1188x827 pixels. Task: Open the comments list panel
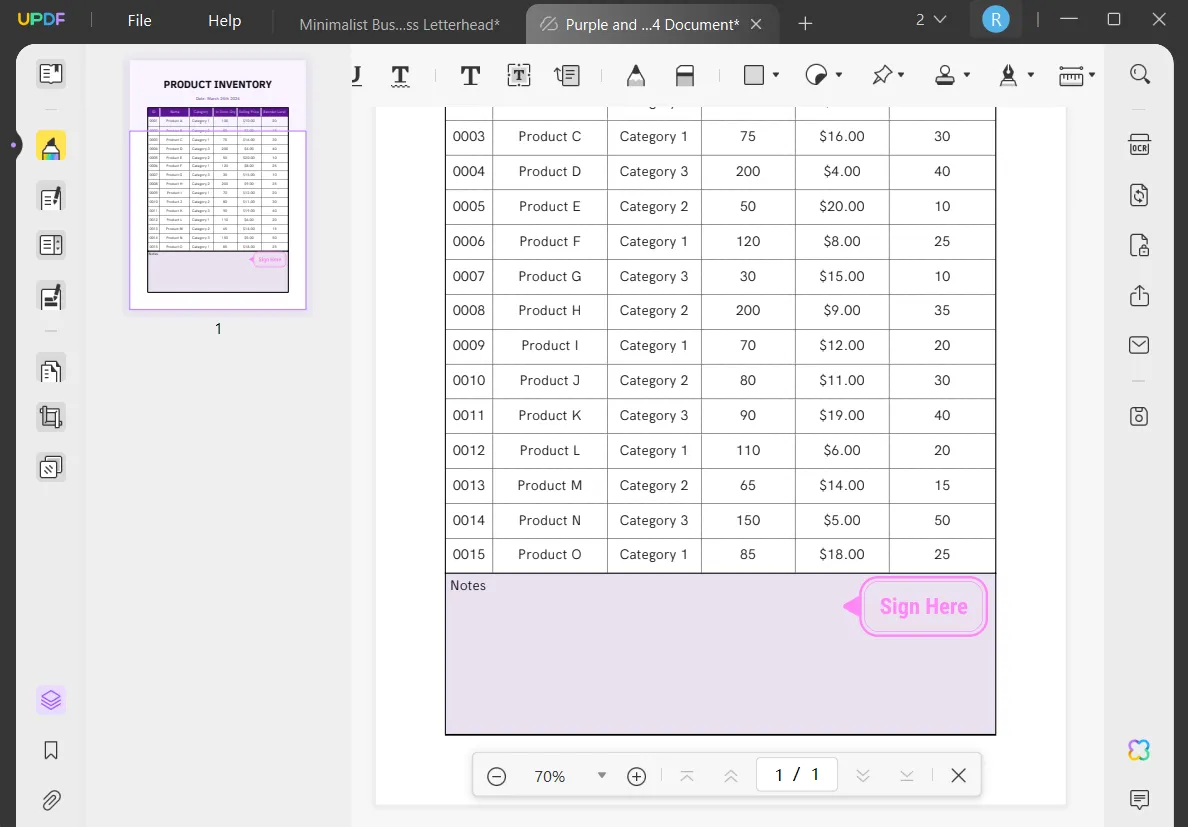coord(1139,799)
